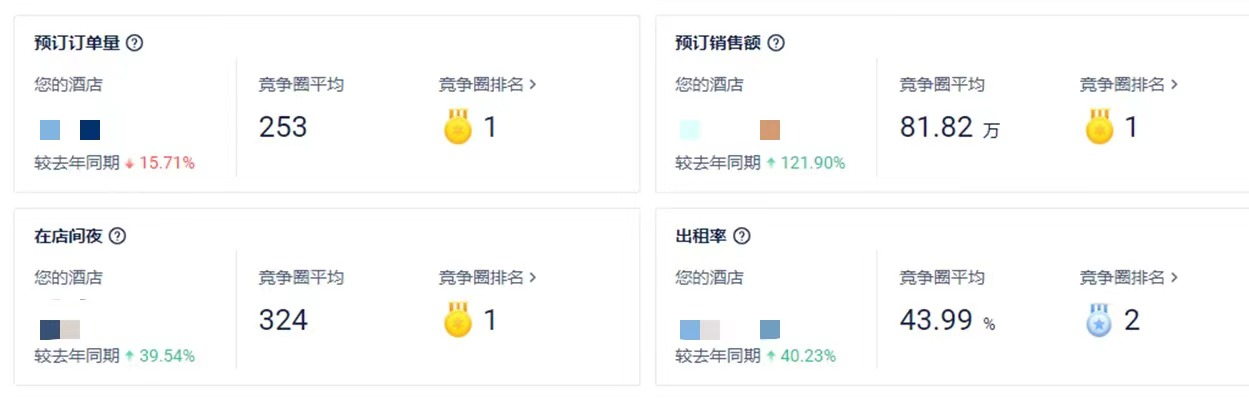
Task: Click the help icon next to 预订订单量
Action: pos(135,43)
